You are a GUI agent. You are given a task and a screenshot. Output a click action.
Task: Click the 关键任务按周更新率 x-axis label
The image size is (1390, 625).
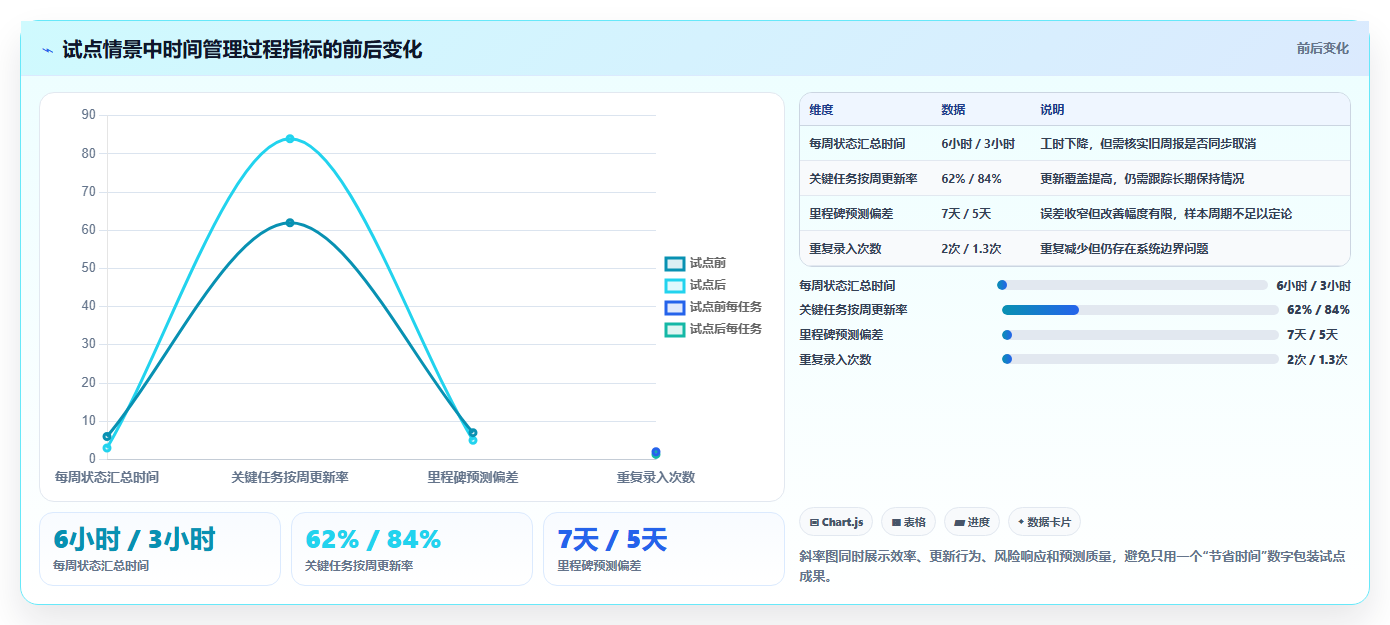click(x=290, y=478)
